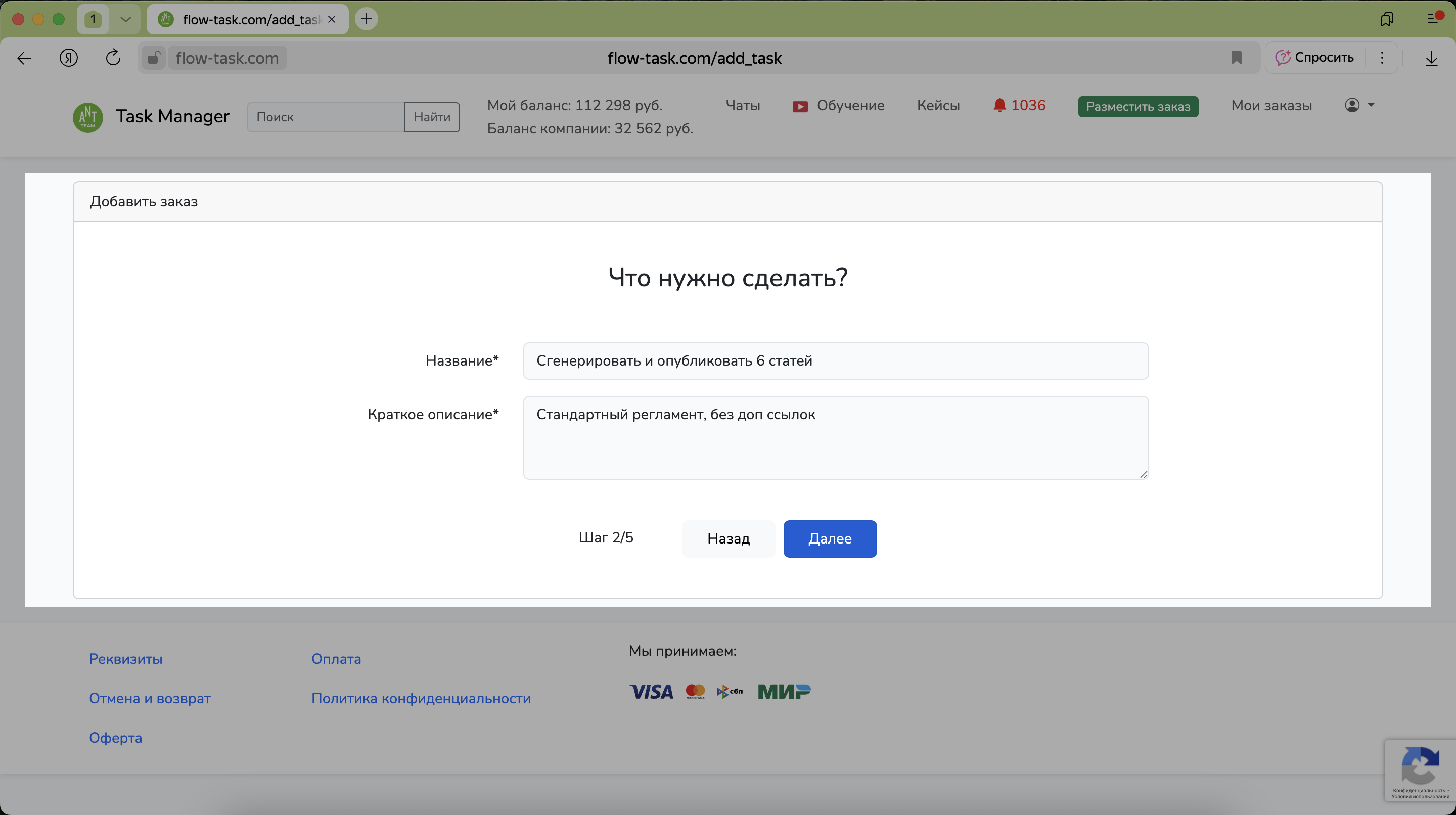Open the Чаты menu item
This screenshot has height=815, width=1456.
[x=742, y=105]
